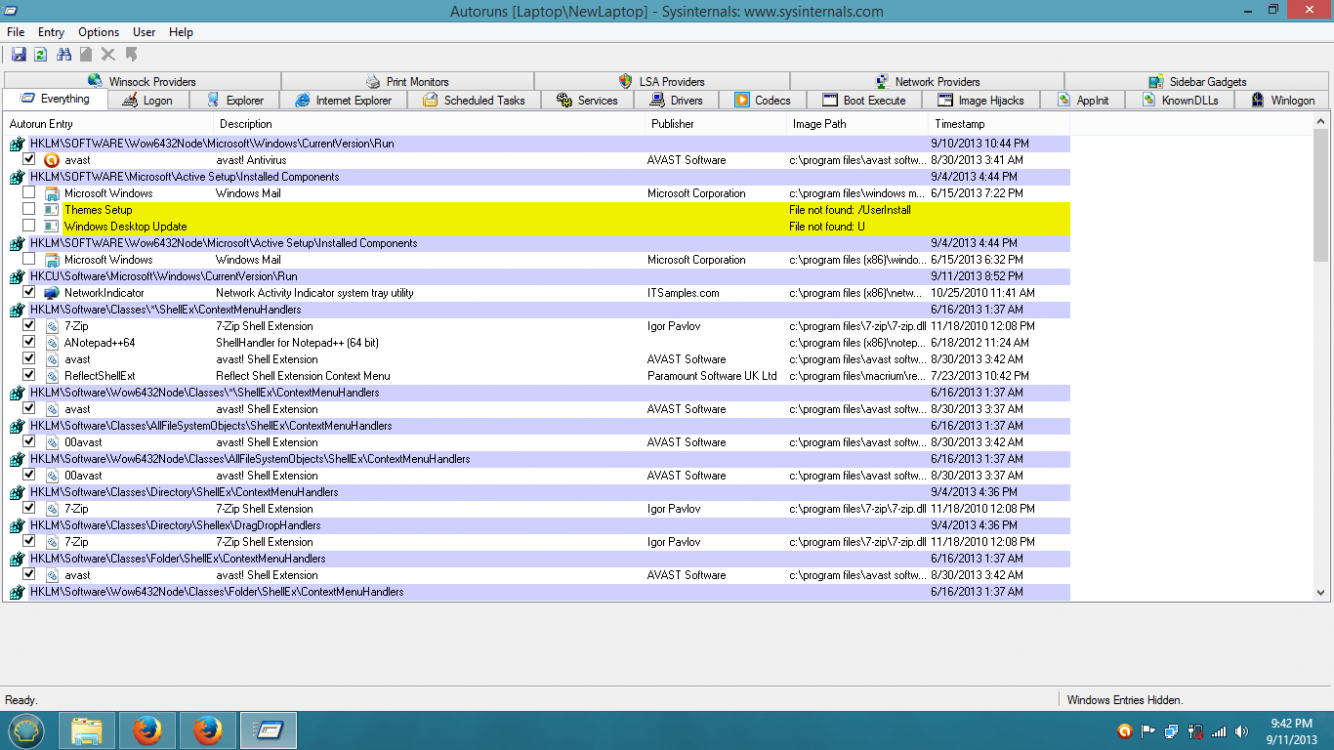Click the avast tray icon

(x=1124, y=731)
